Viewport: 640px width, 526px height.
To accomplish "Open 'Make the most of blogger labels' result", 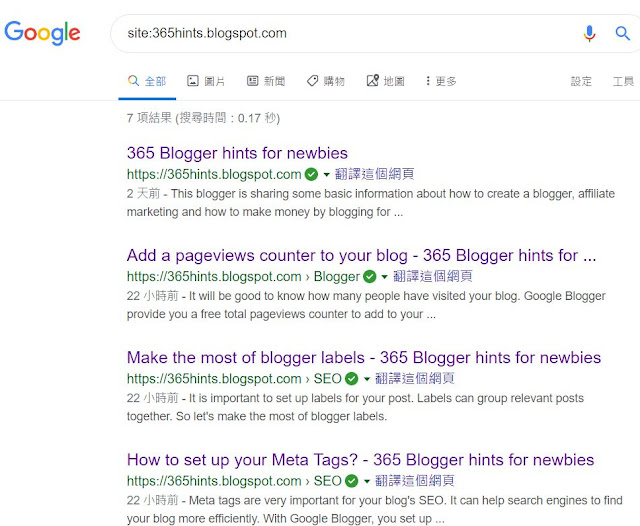I will coord(364,357).
